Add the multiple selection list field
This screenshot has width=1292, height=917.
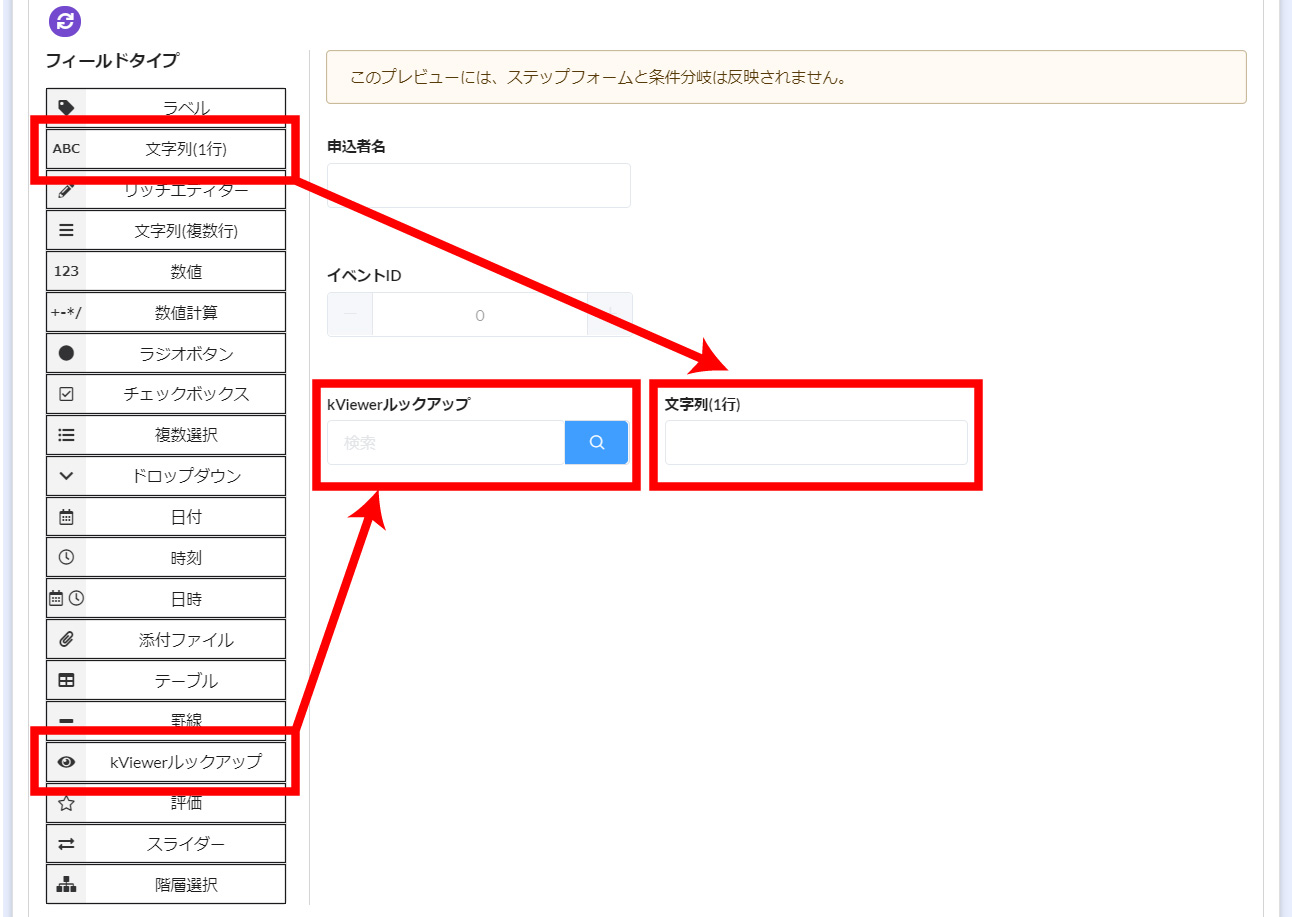(166, 435)
